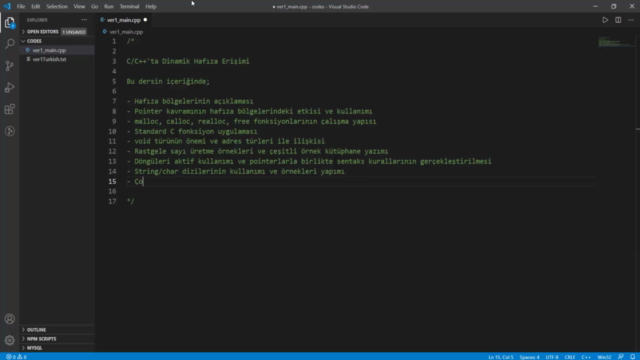
Task: Click the VS Code logo in title bar
Action: click(x=7, y=7)
